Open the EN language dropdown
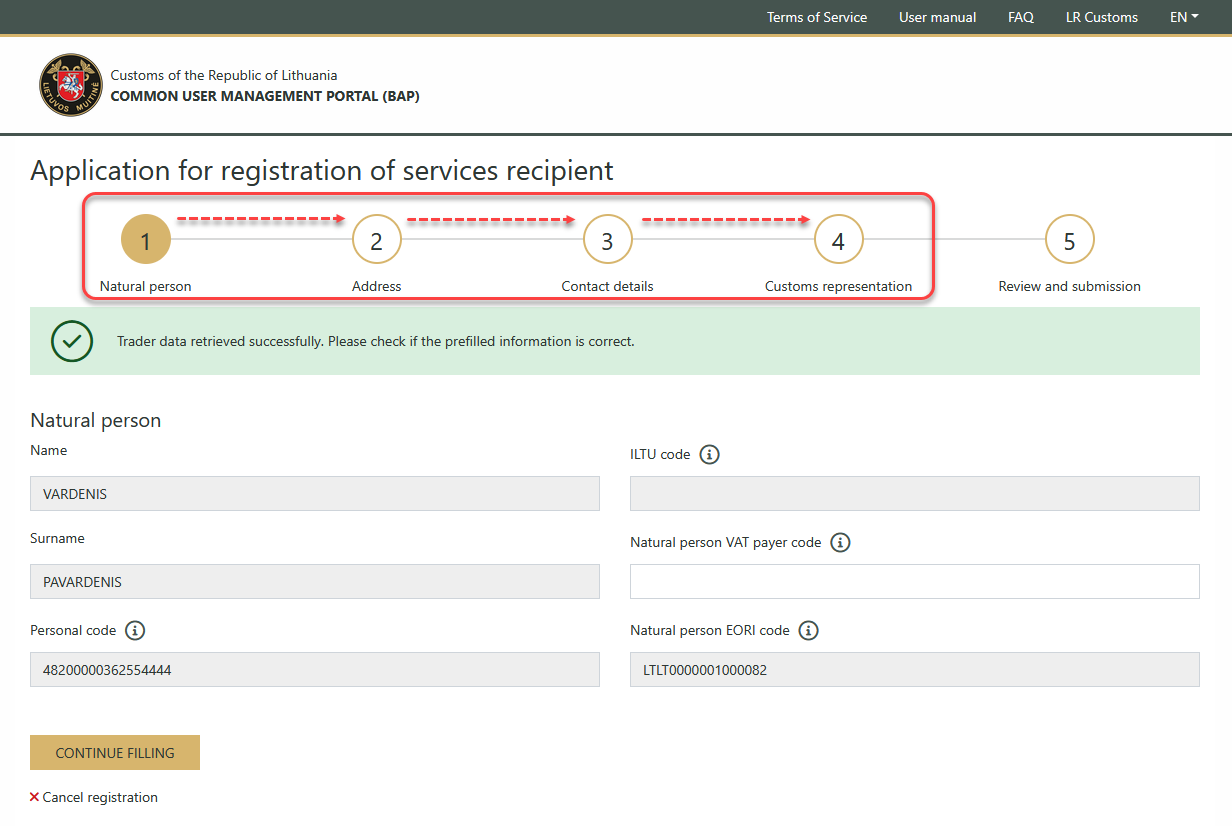The width and height of the screenshot is (1232, 826). pos(1183,17)
